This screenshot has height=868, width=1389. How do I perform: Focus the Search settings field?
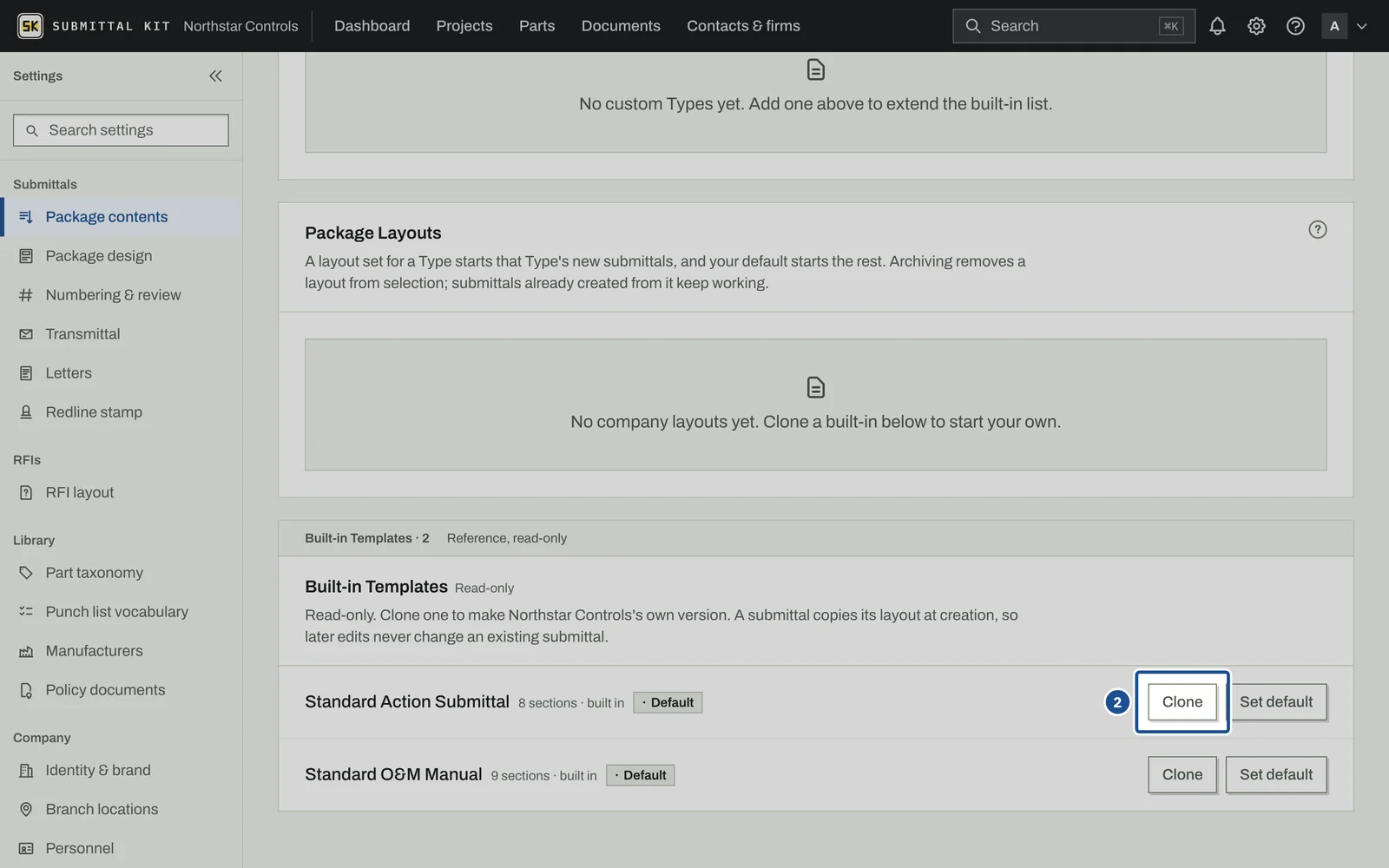pyautogui.click(x=121, y=130)
